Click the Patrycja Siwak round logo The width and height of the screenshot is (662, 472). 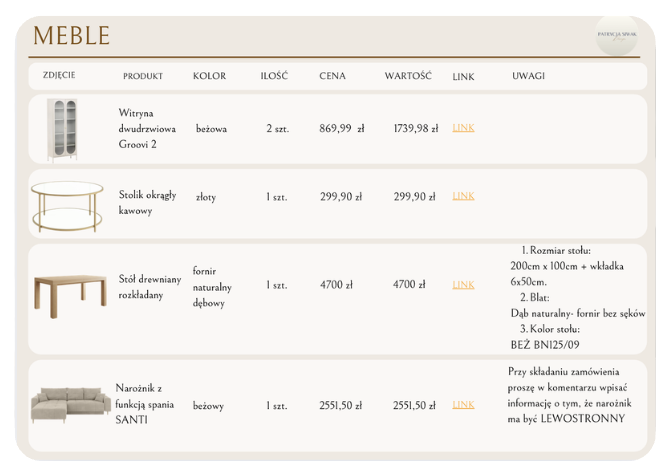(x=616, y=35)
